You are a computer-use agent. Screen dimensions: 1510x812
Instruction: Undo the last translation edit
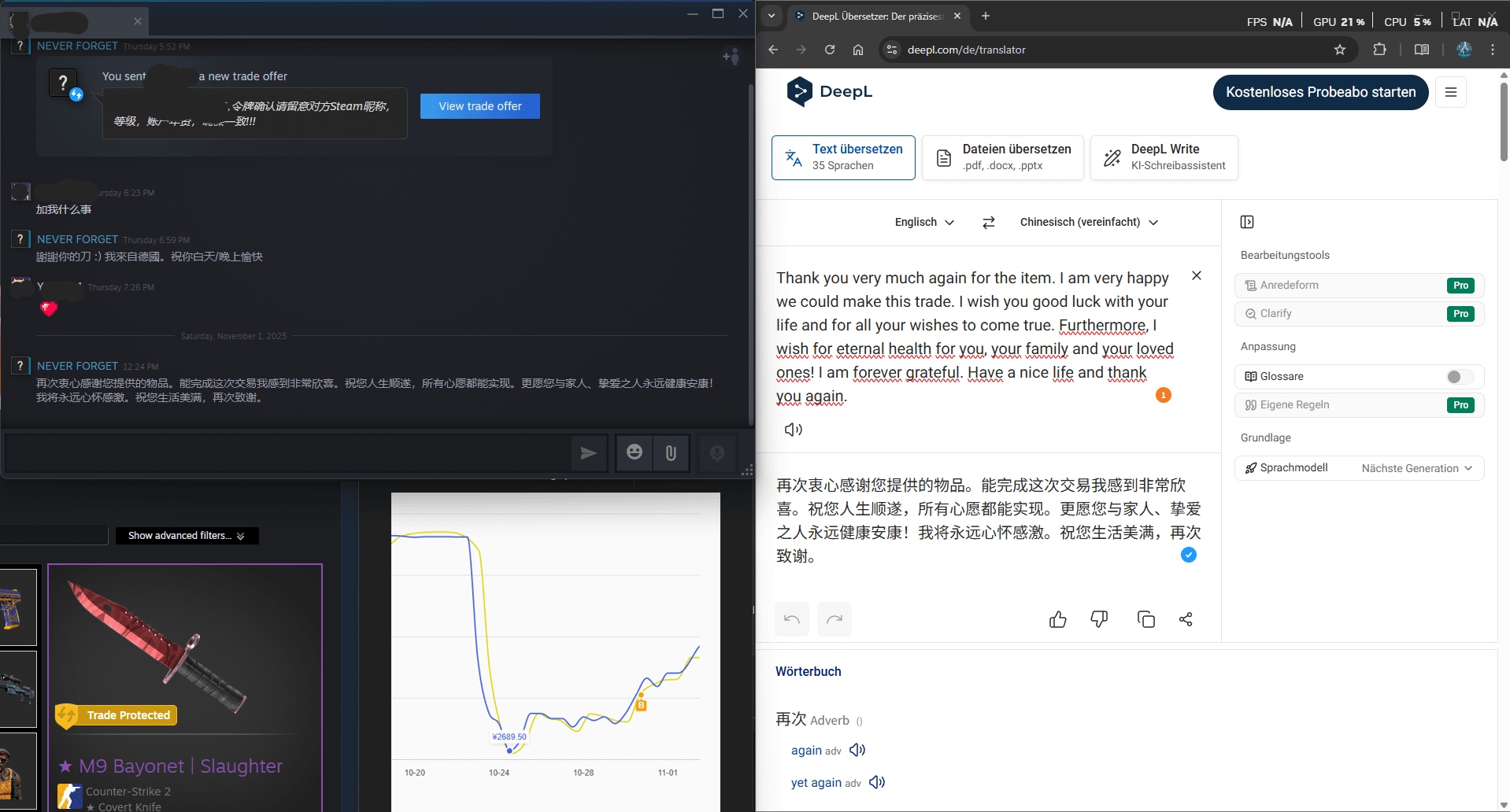[792, 619]
